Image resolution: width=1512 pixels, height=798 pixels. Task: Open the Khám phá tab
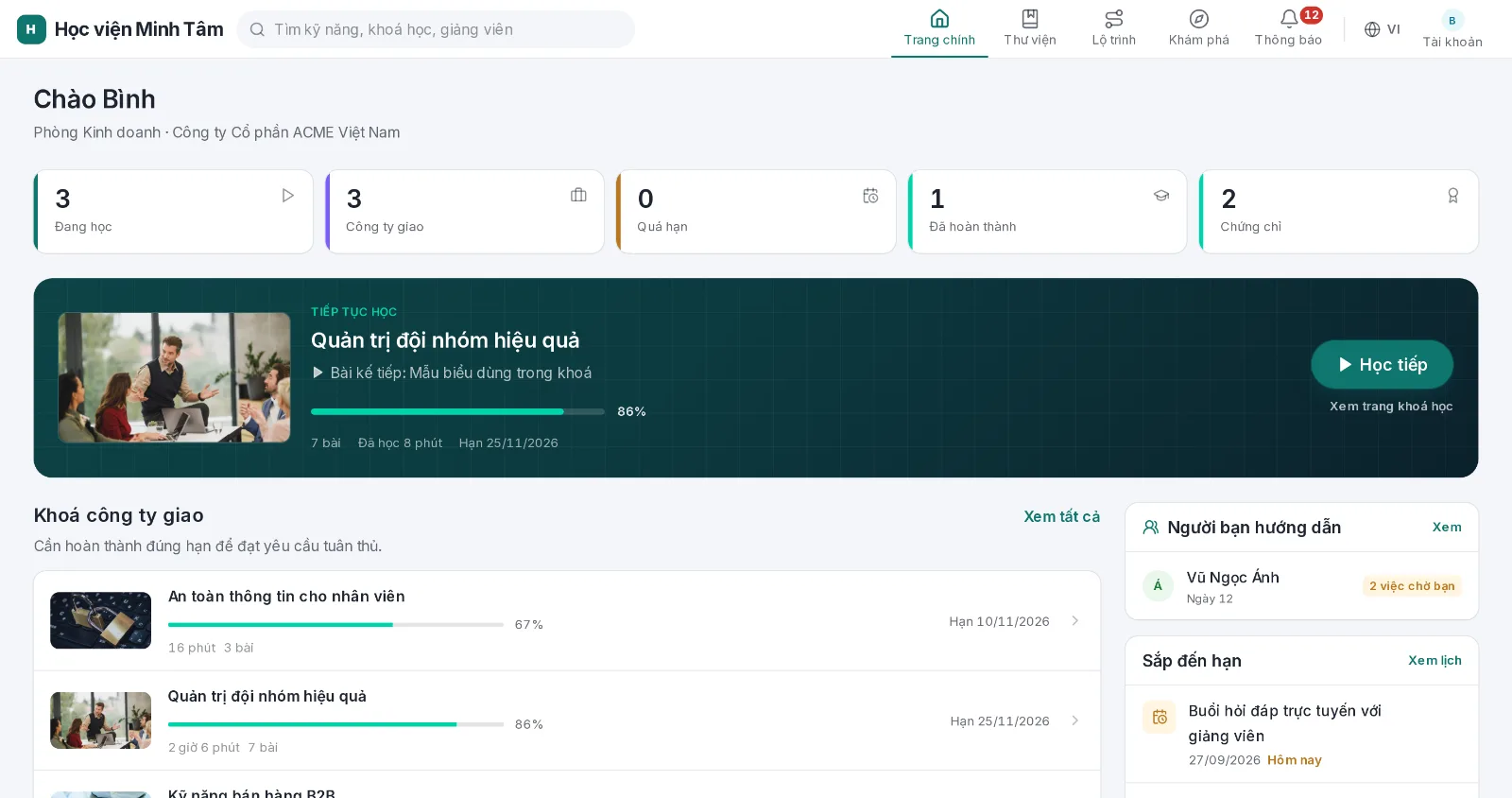pos(1199,29)
